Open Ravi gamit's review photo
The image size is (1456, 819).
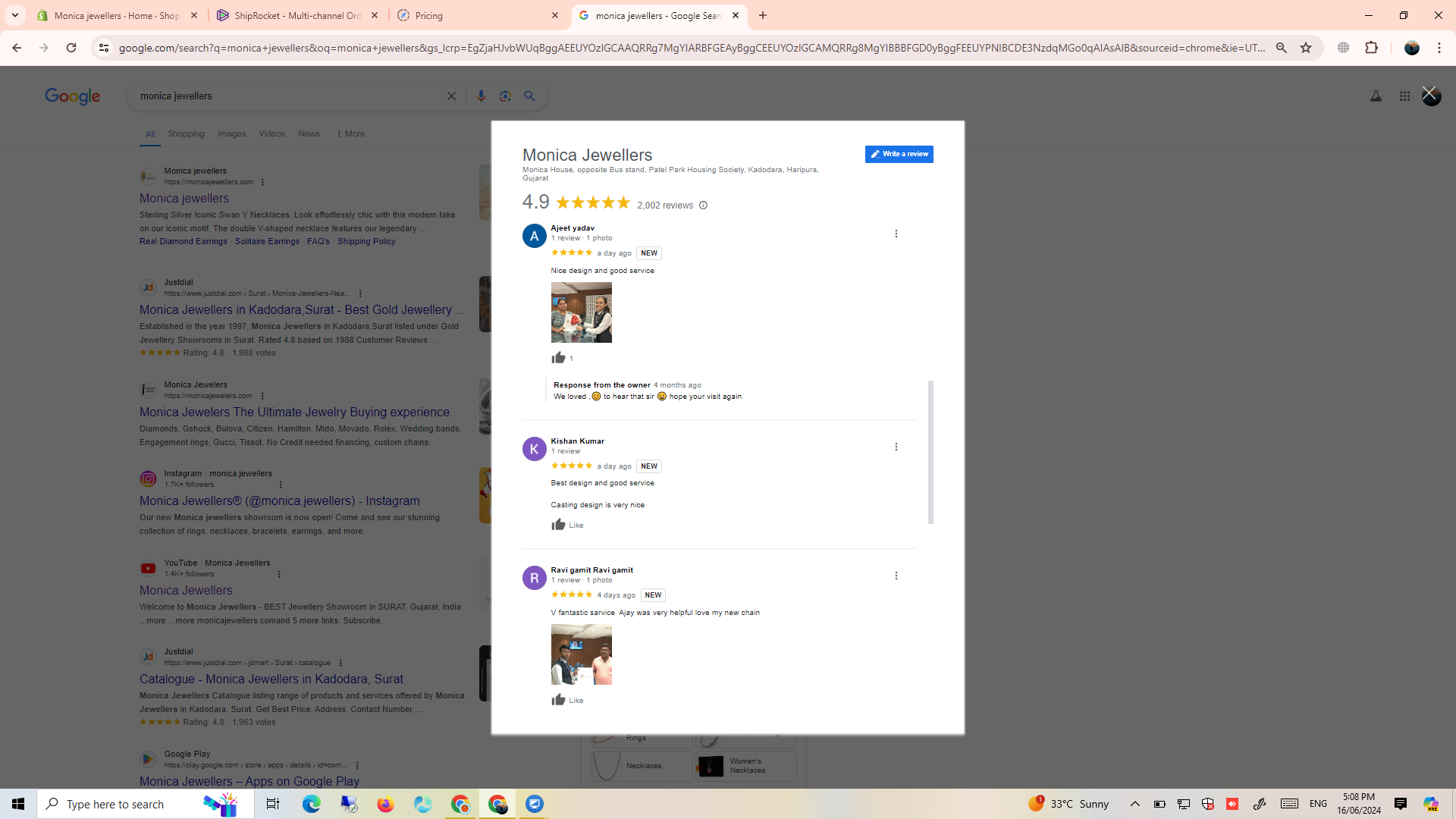click(x=581, y=654)
